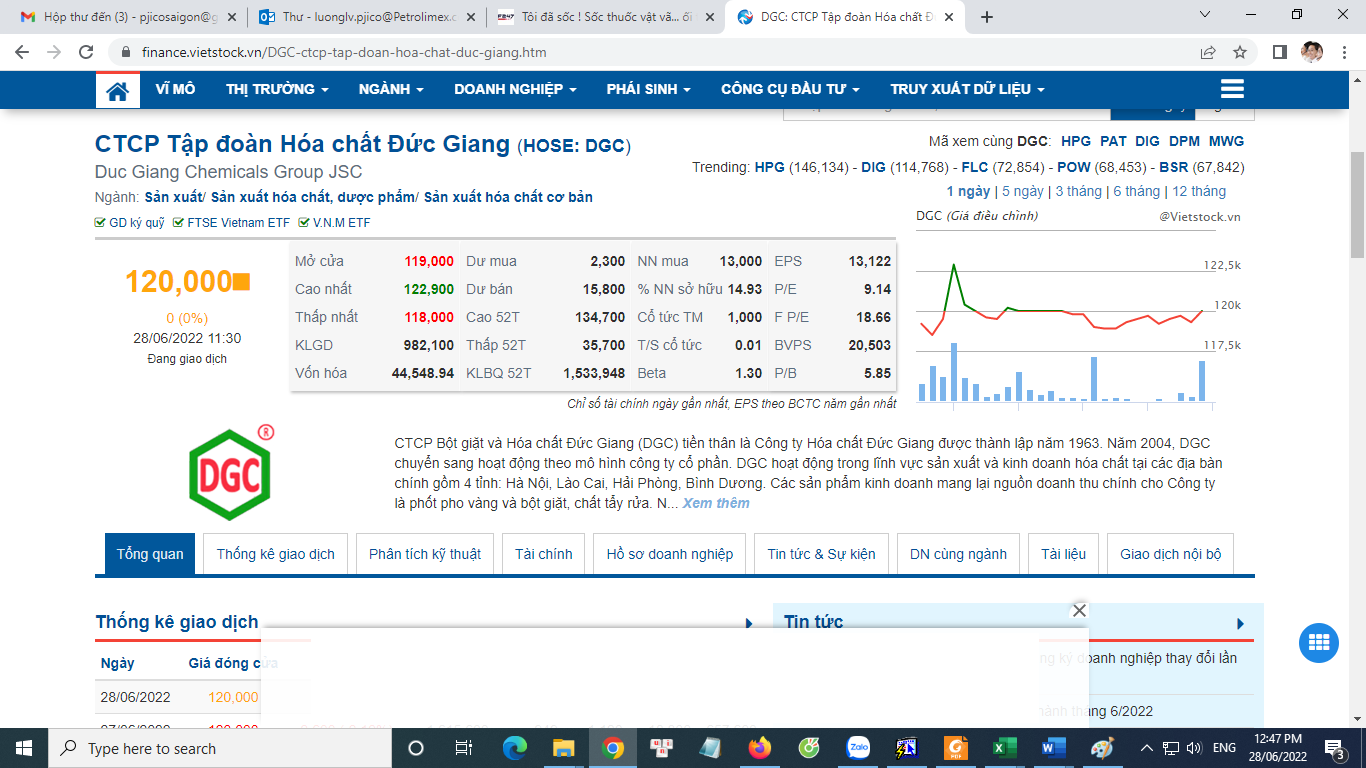Open Word from the taskbar
Viewport: 1366px width, 768px height.
click(1054, 748)
